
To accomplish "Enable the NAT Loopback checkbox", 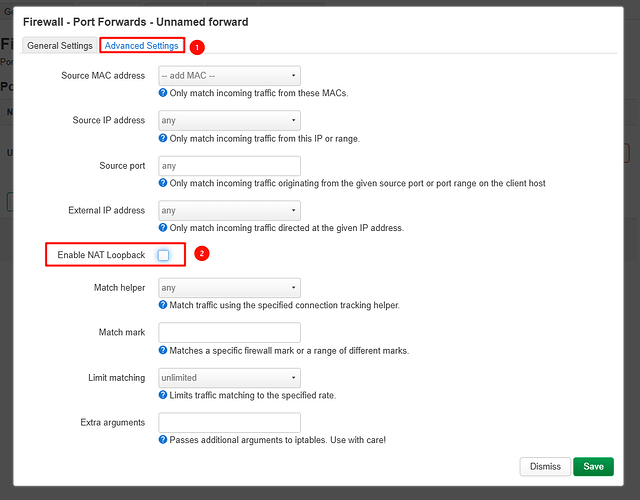I will click(x=164, y=255).
